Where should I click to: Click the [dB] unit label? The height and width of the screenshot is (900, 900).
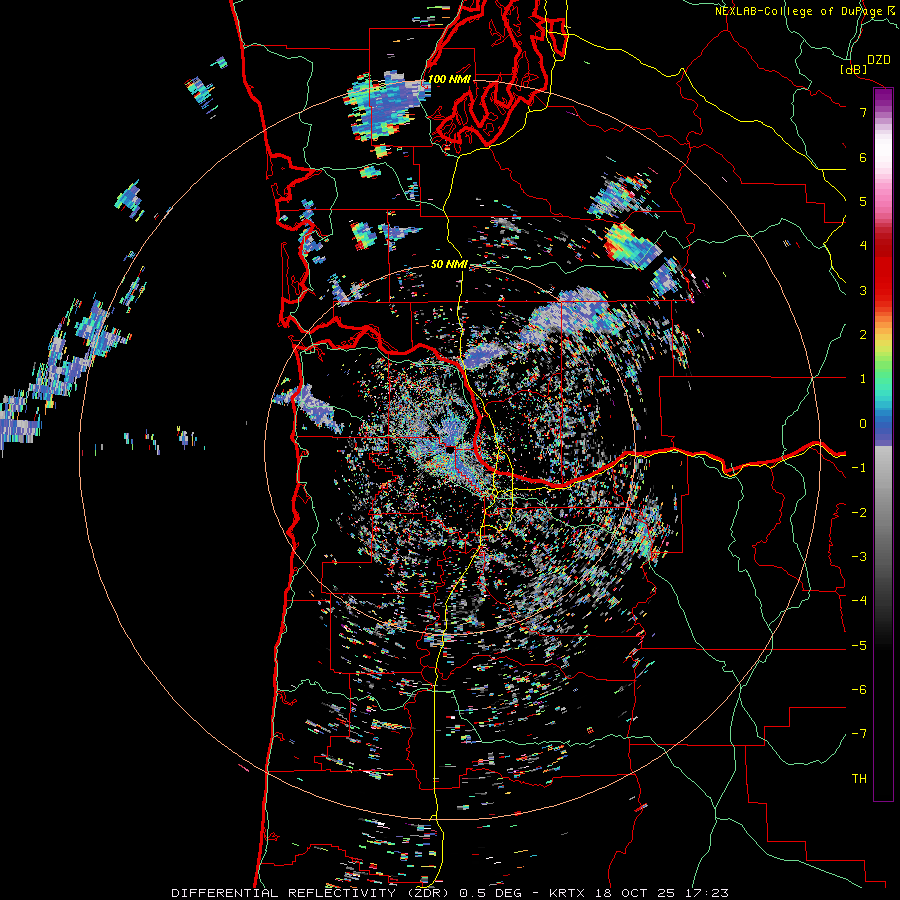(x=854, y=69)
